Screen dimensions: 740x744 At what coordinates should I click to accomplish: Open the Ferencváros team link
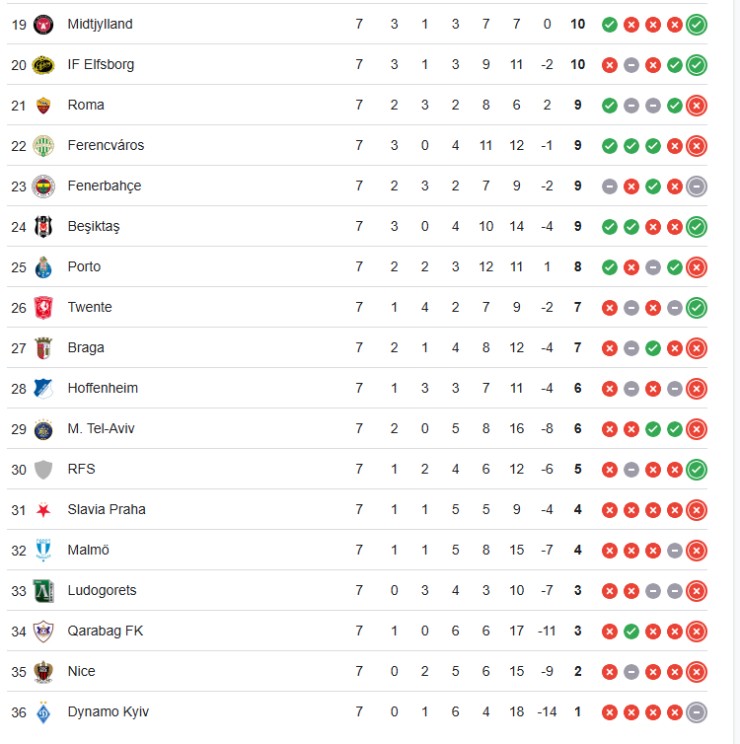106,145
